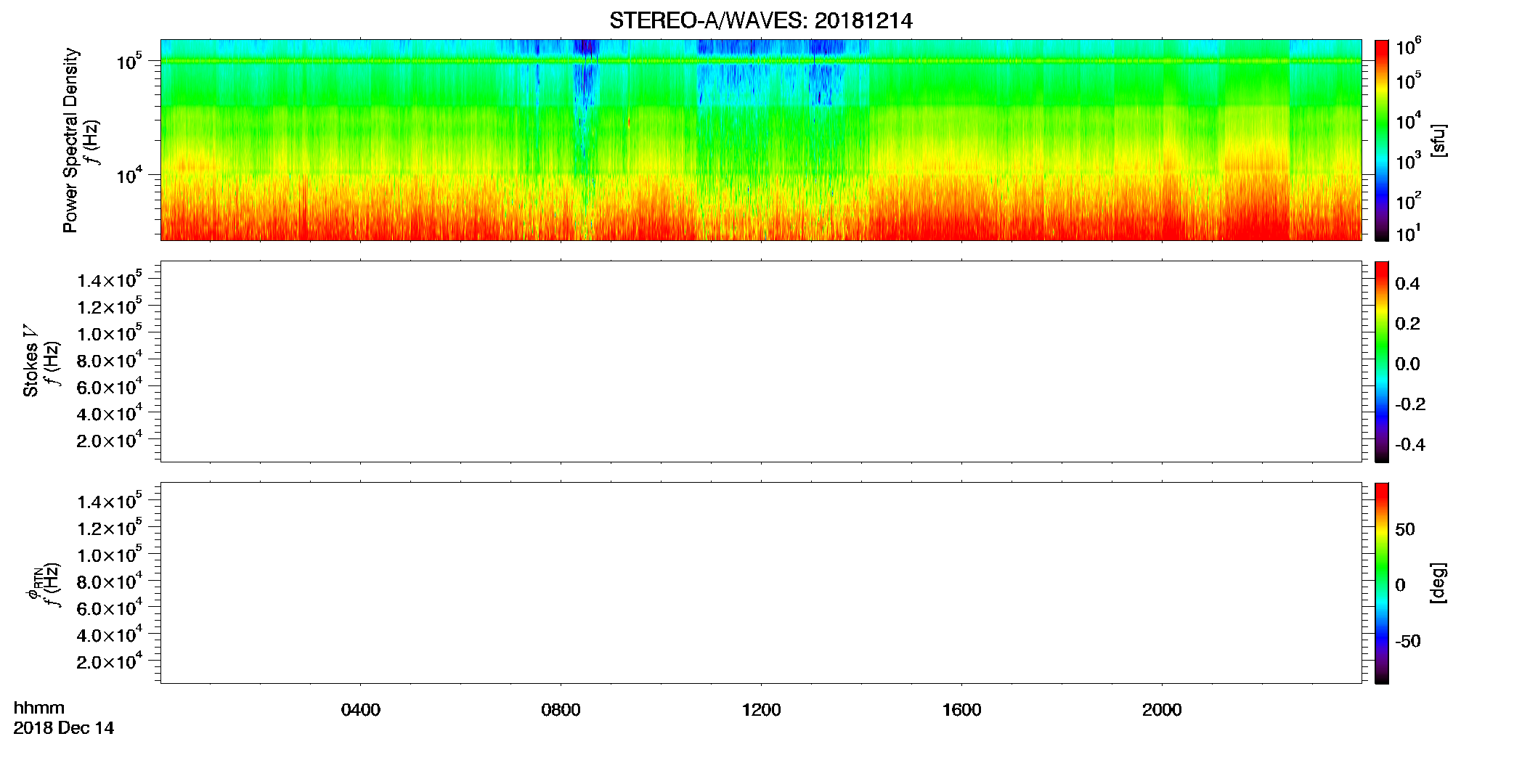Click the Stokes V axis label

tap(30, 361)
